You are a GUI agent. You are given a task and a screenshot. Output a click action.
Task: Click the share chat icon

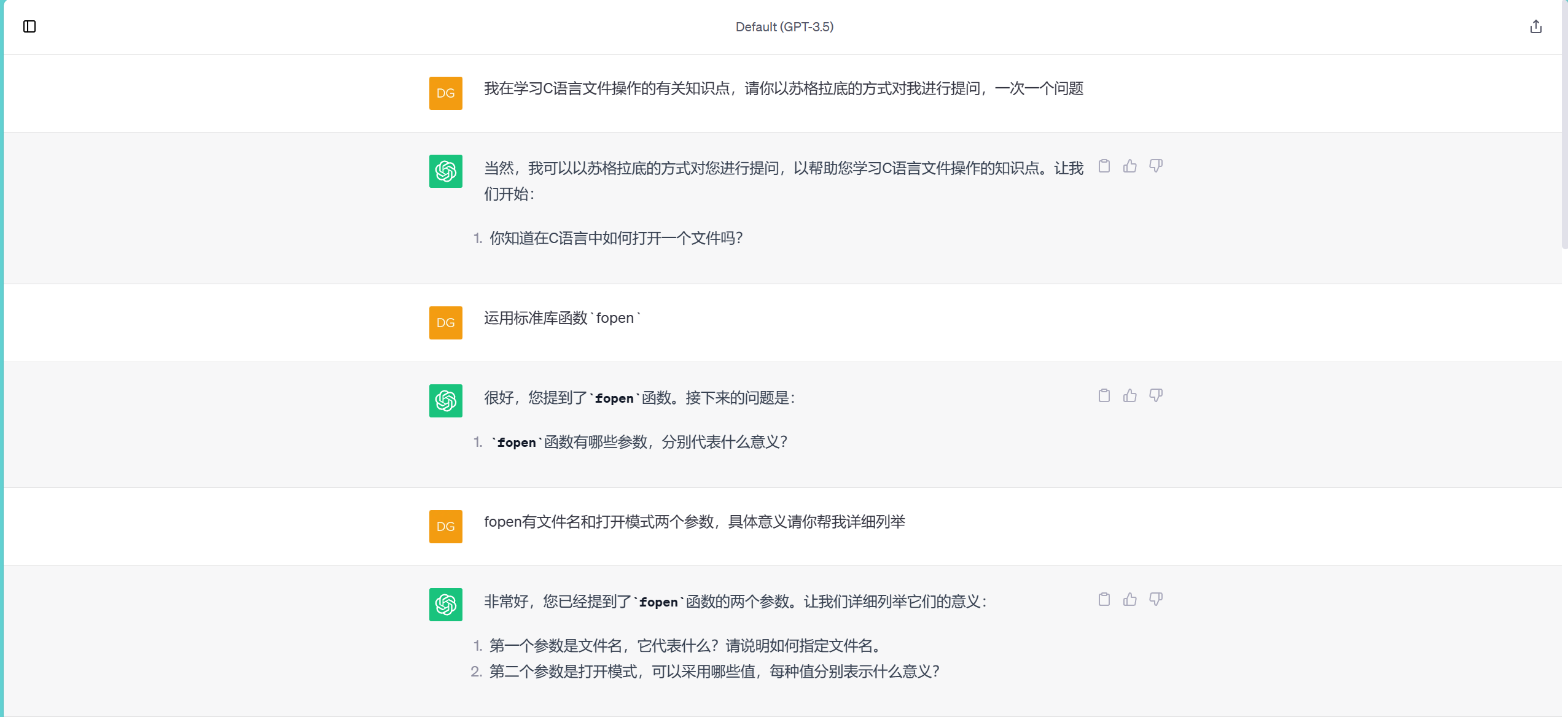[x=1535, y=26]
